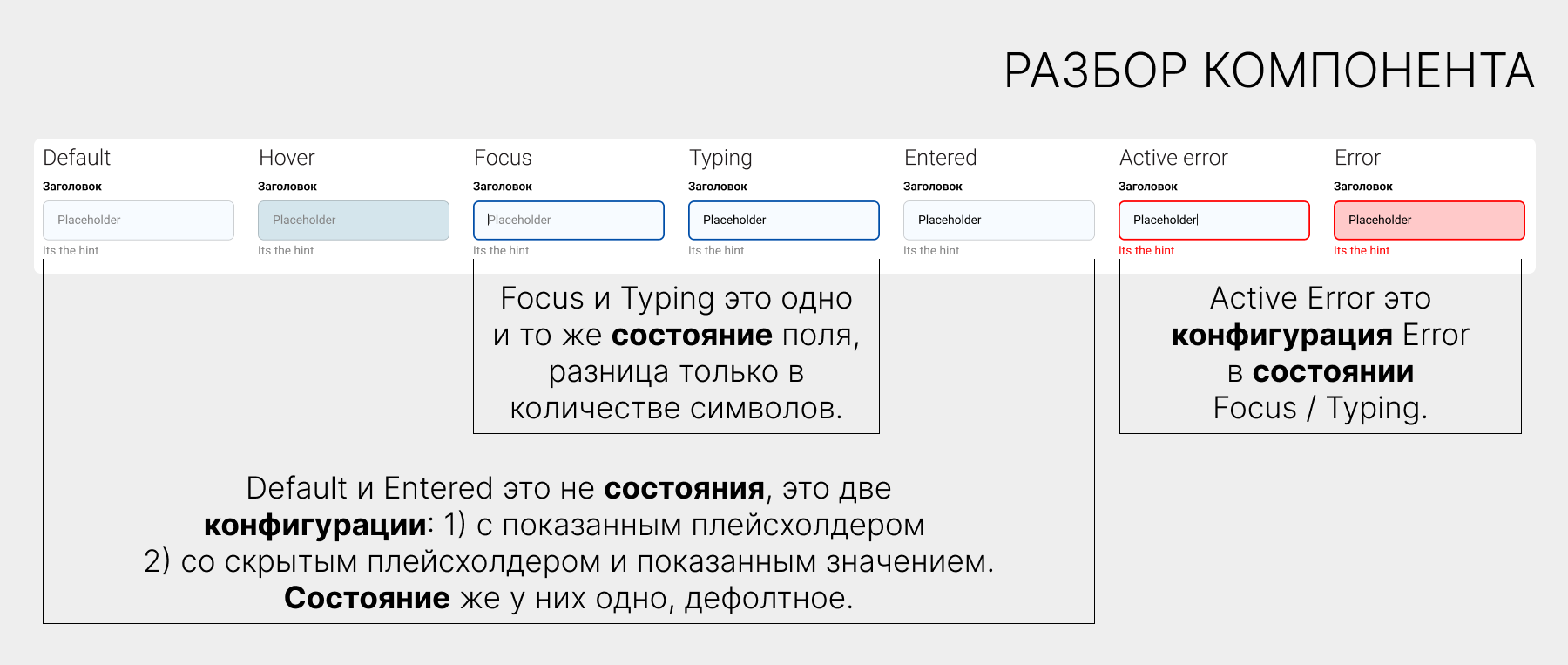The image size is (1568, 665).
Task: Click the Typing state input field
Action: (x=783, y=221)
